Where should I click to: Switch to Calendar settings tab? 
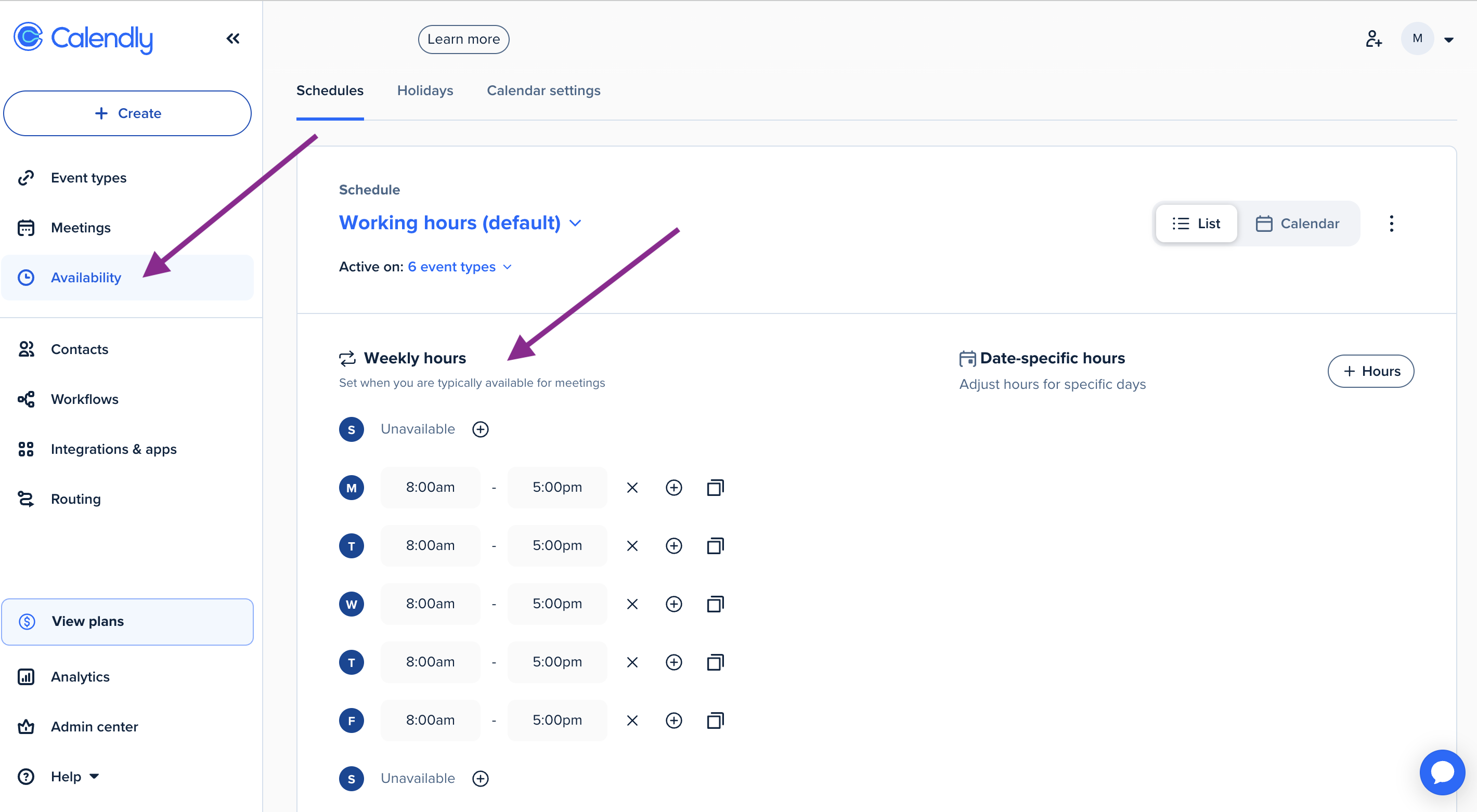[543, 90]
